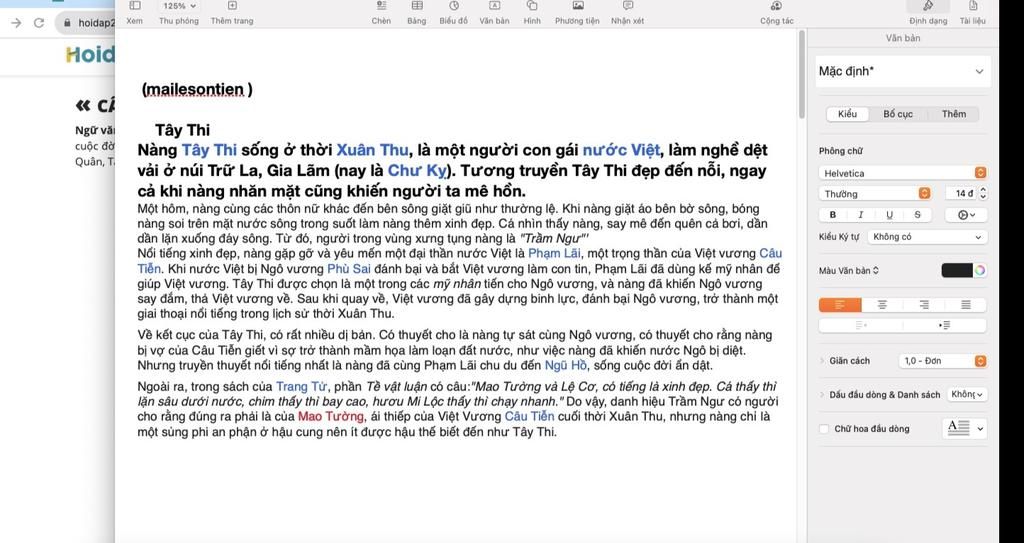Screen dimensions: 1024x543
Task: Switch to the Bố cục tab
Action: point(898,114)
